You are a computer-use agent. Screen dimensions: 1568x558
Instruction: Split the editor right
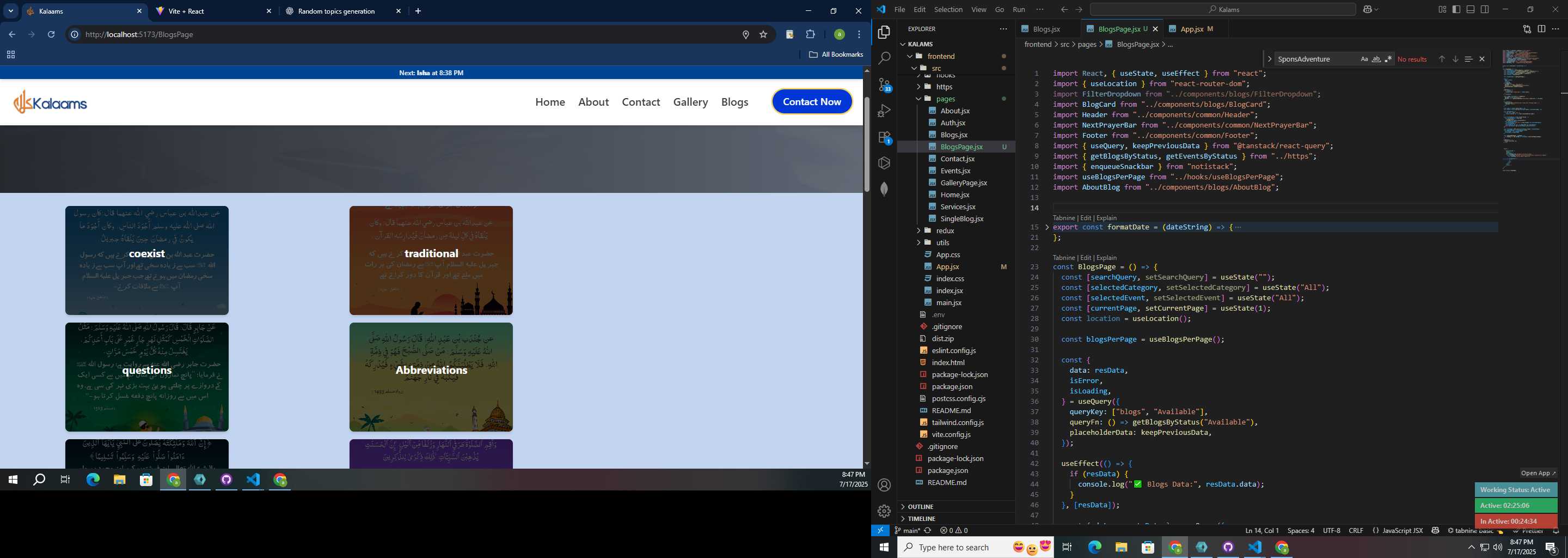[1541, 29]
